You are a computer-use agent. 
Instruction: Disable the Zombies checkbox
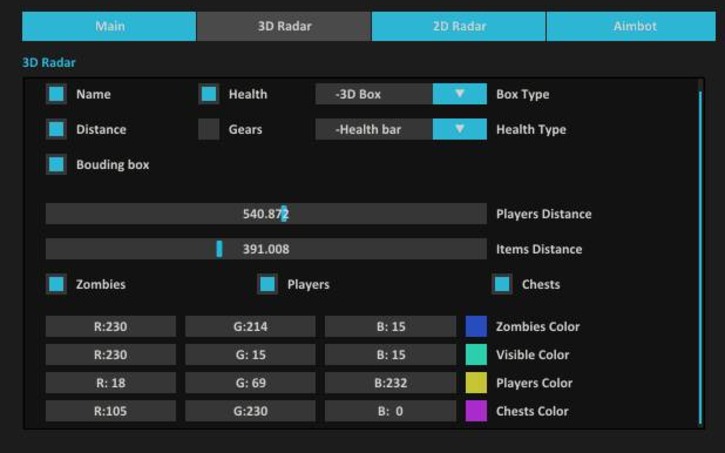56,284
